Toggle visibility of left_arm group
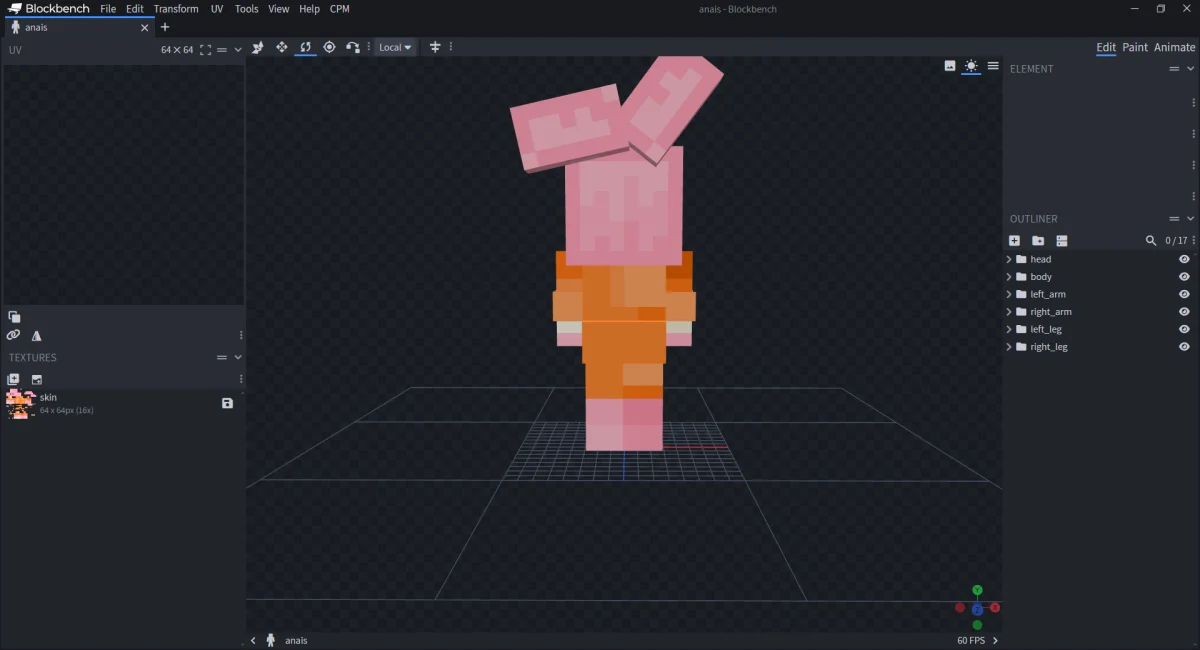Screen dimensions: 1200x650 1184,294
